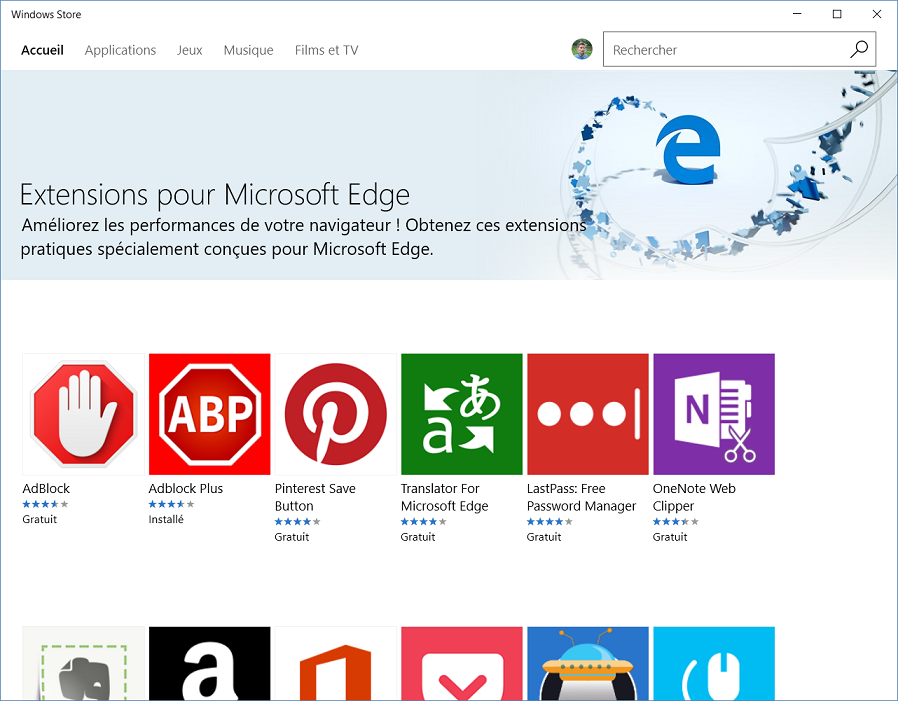This screenshot has height=701, width=898.
Task: Select the Accueil menu item
Action: (x=42, y=50)
